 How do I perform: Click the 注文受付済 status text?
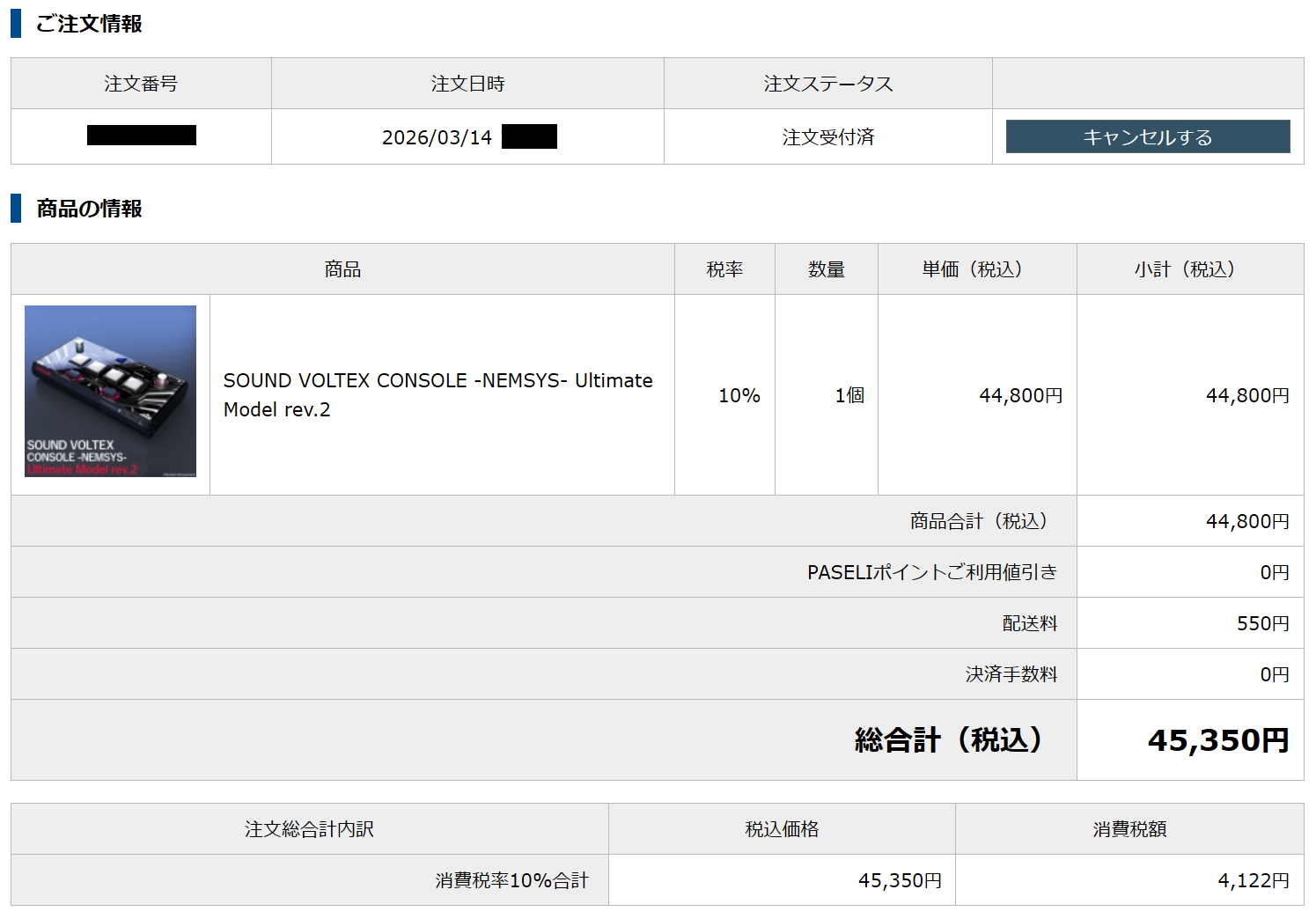coord(827,137)
